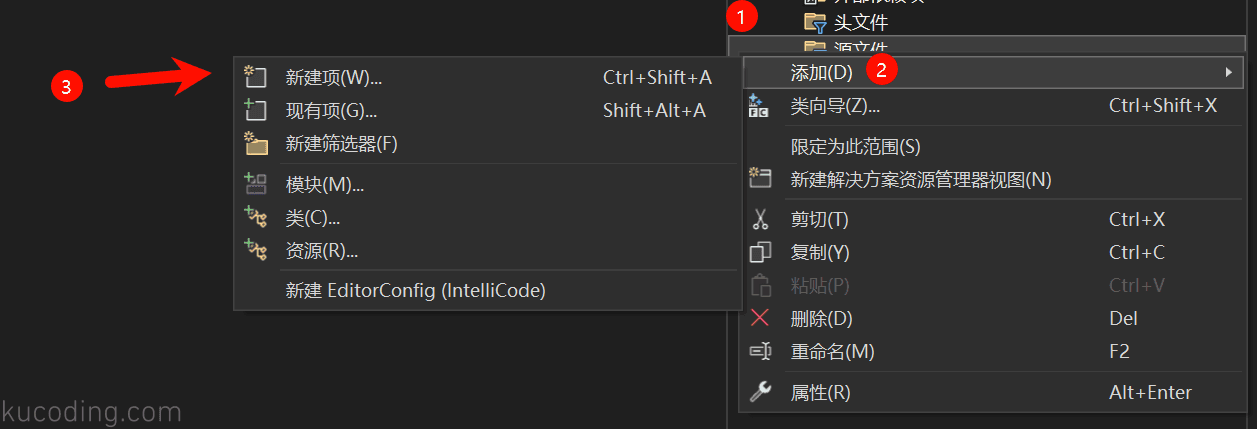Click the scissors cut icon
The width and height of the screenshot is (1257, 429).
pos(760,219)
